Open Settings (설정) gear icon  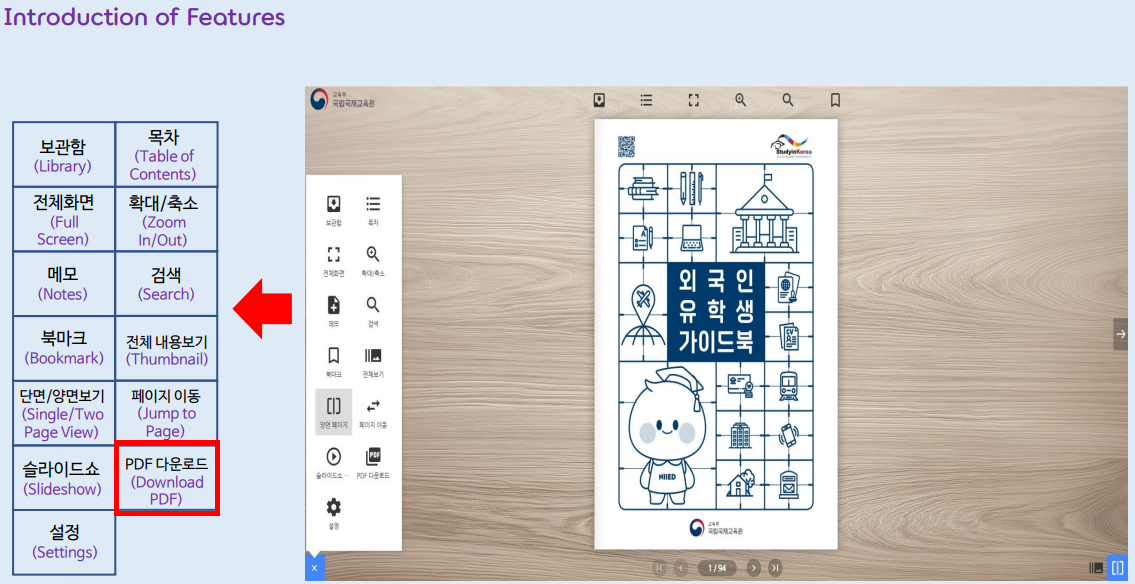[334, 508]
